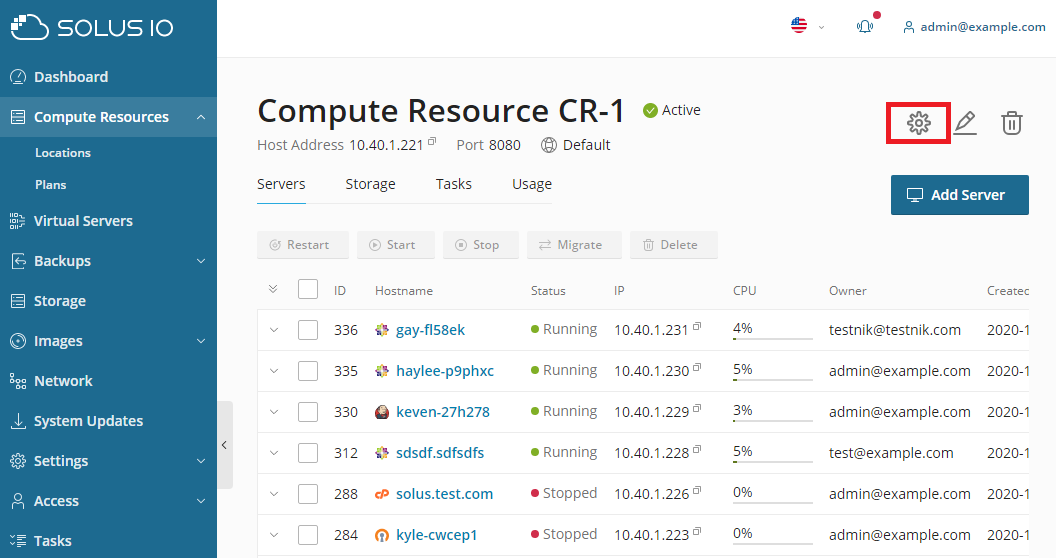Viewport: 1056px width, 558px height.
Task: Click the trash delete compute resource icon
Action: [1012, 123]
